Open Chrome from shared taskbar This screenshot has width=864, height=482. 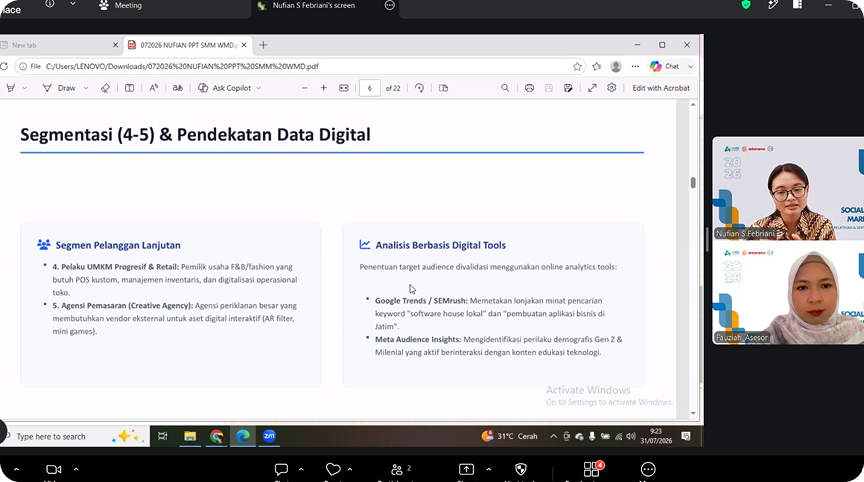click(x=217, y=436)
